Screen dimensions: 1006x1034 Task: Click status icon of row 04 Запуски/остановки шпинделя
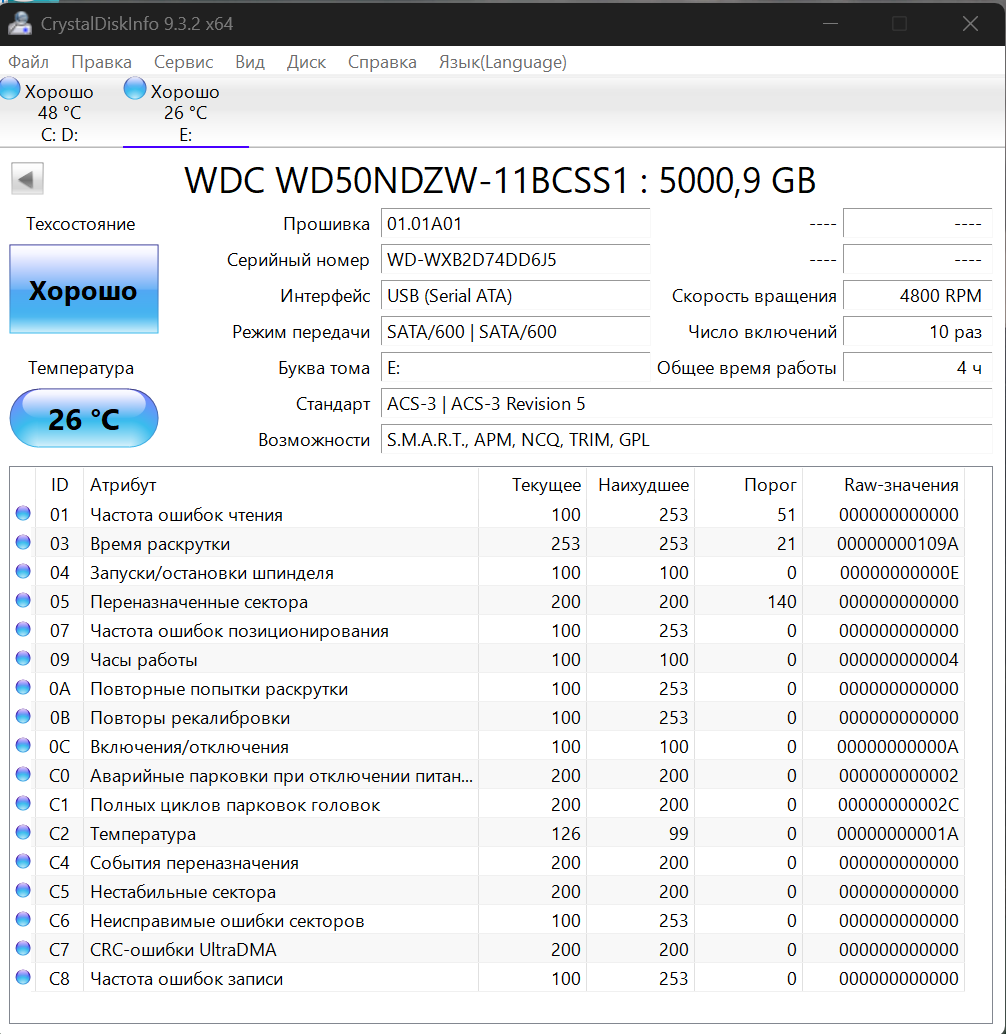pos(23,571)
